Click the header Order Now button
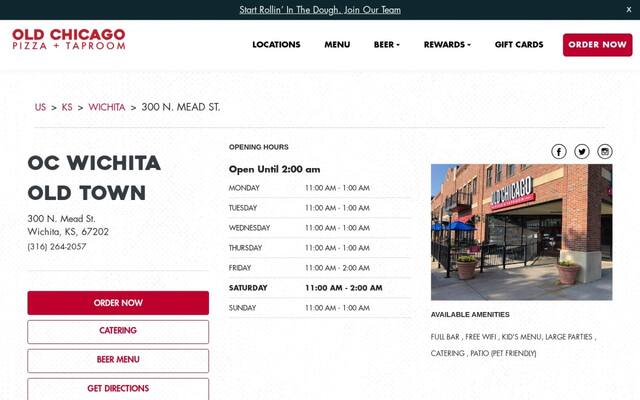The width and height of the screenshot is (640, 400). [x=598, y=45]
